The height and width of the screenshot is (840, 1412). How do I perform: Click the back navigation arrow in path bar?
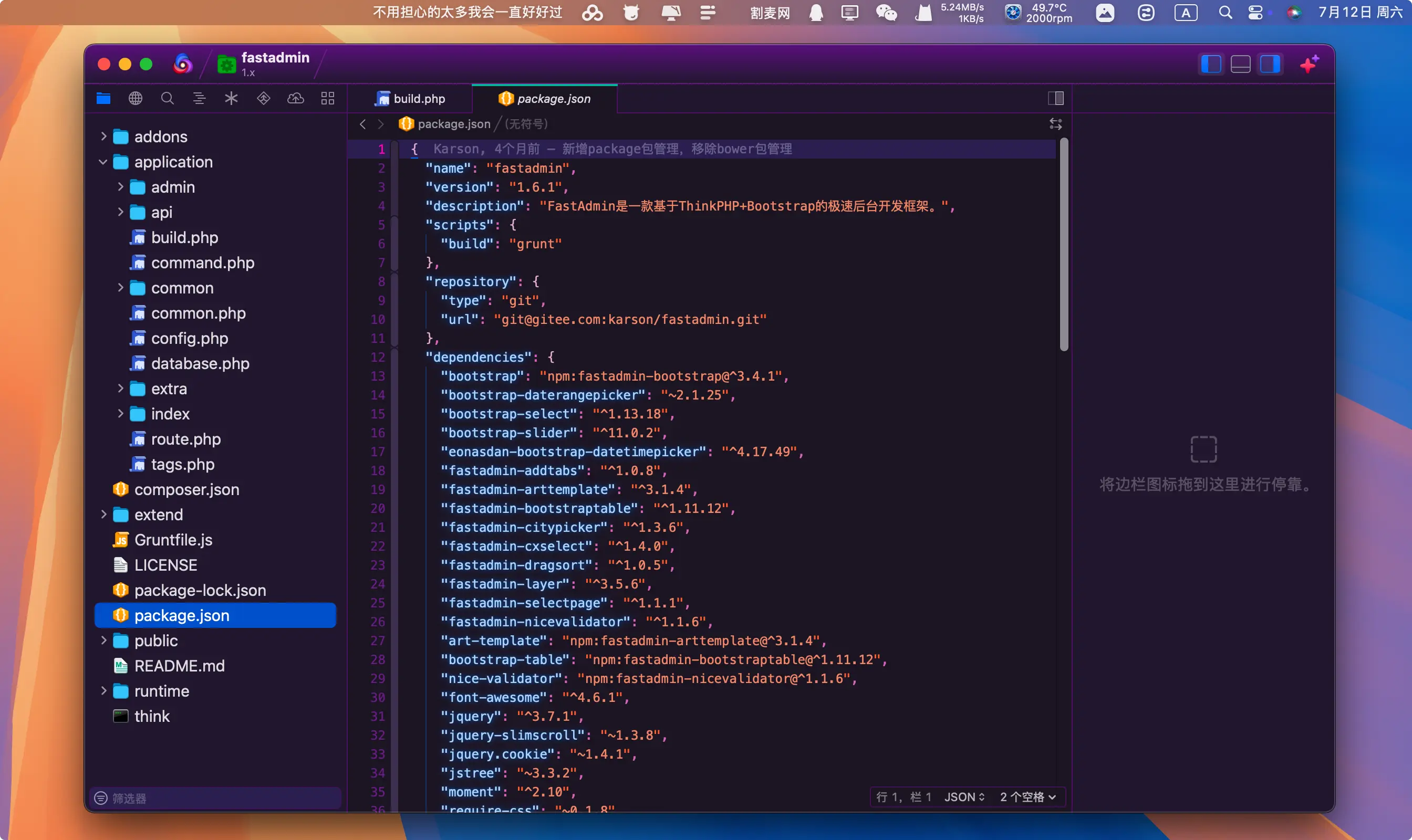(x=363, y=124)
